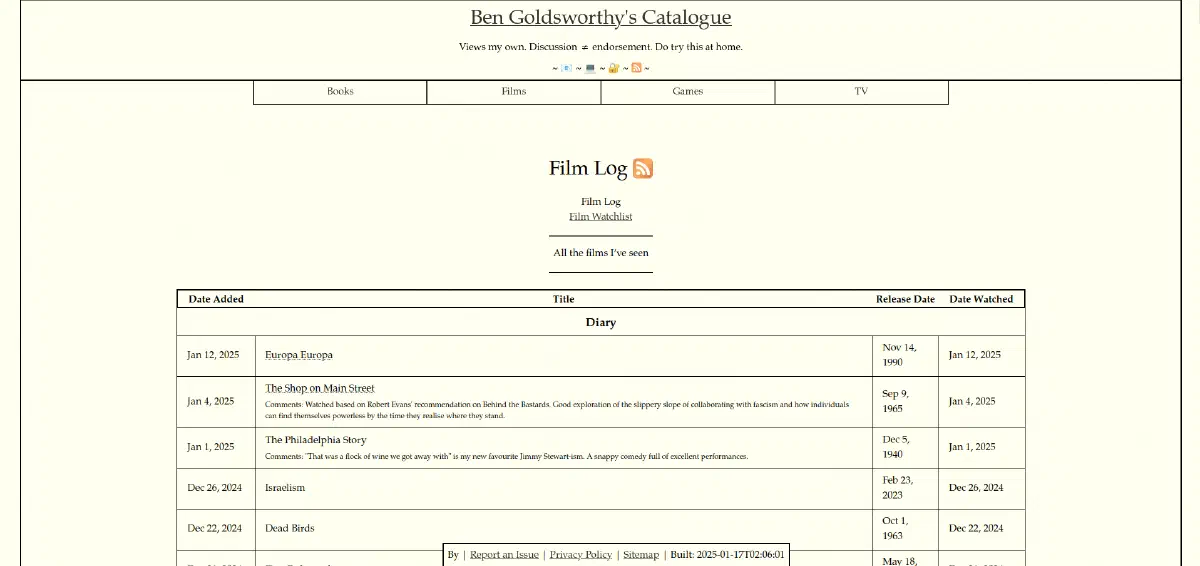Viewport: 1200px width, 566px height.
Task: Open the RSS feed beside Film Log heading
Action: [x=643, y=168]
